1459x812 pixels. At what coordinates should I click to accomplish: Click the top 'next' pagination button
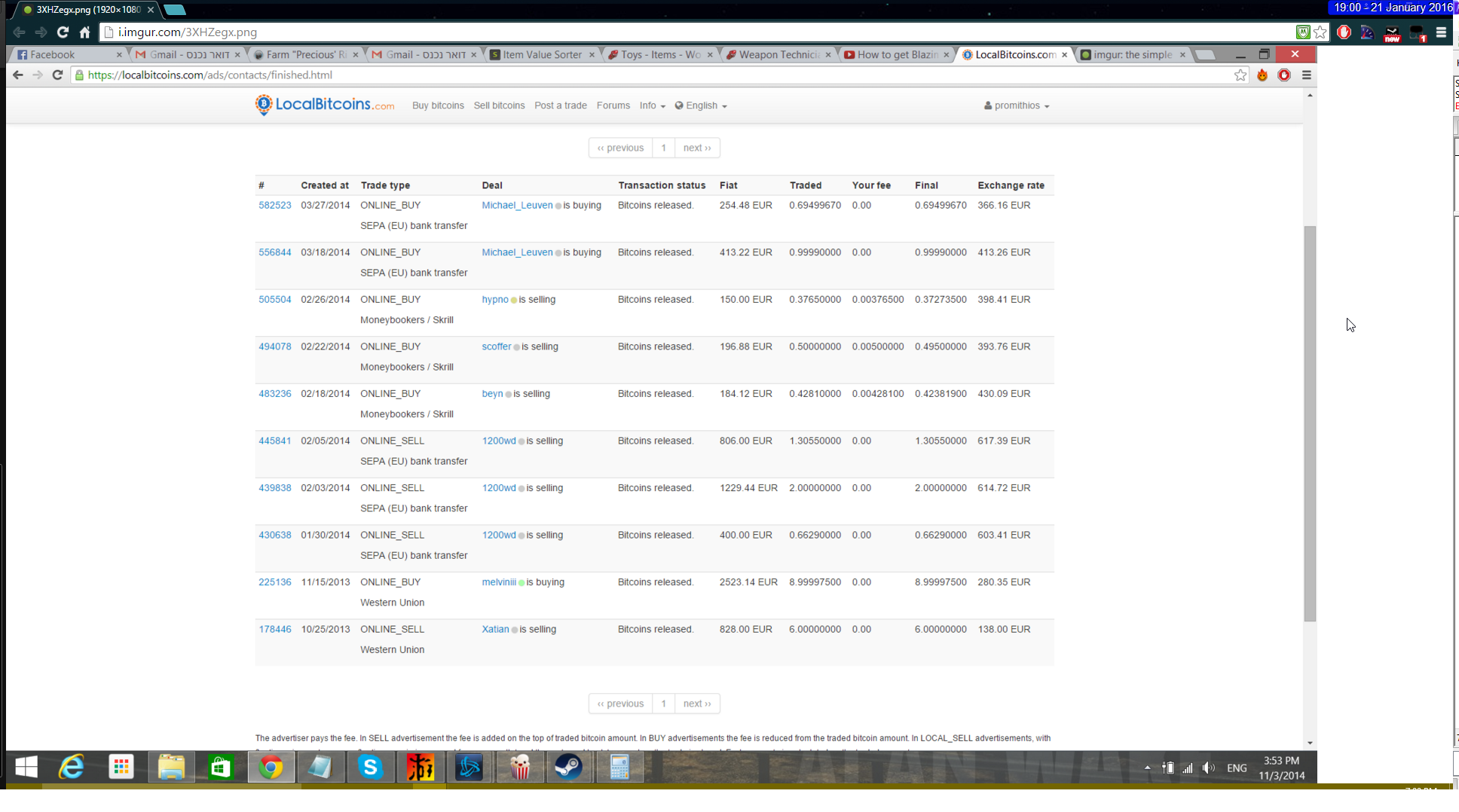point(696,148)
